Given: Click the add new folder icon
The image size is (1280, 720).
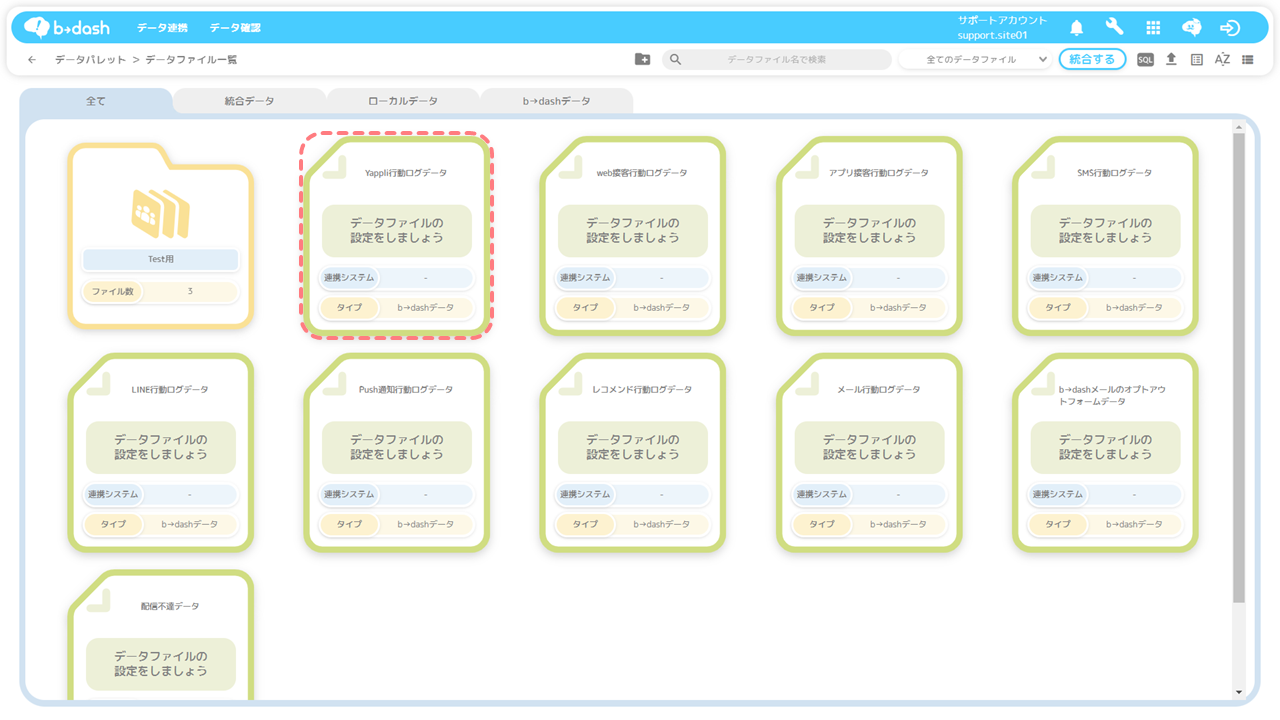Looking at the screenshot, I should [x=642, y=60].
